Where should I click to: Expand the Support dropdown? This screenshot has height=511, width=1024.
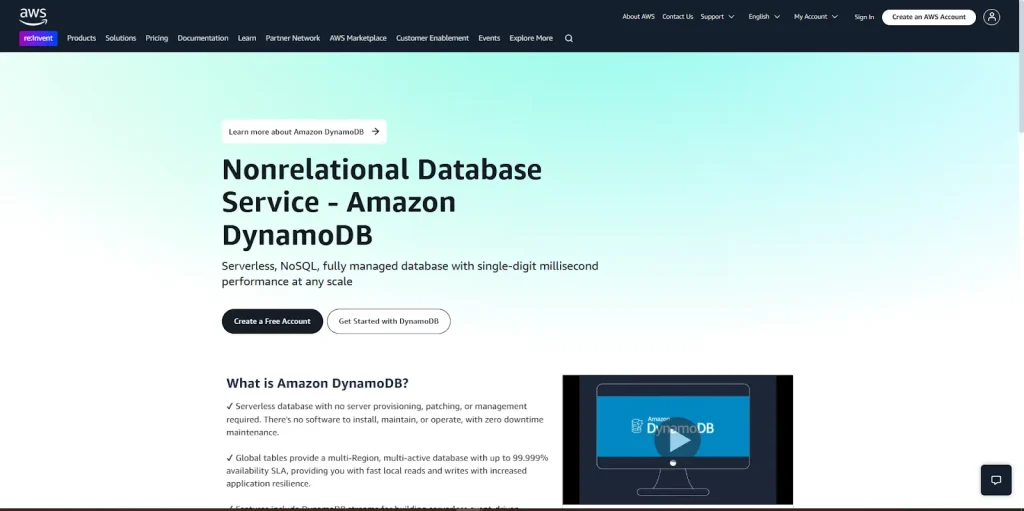[x=717, y=17]
